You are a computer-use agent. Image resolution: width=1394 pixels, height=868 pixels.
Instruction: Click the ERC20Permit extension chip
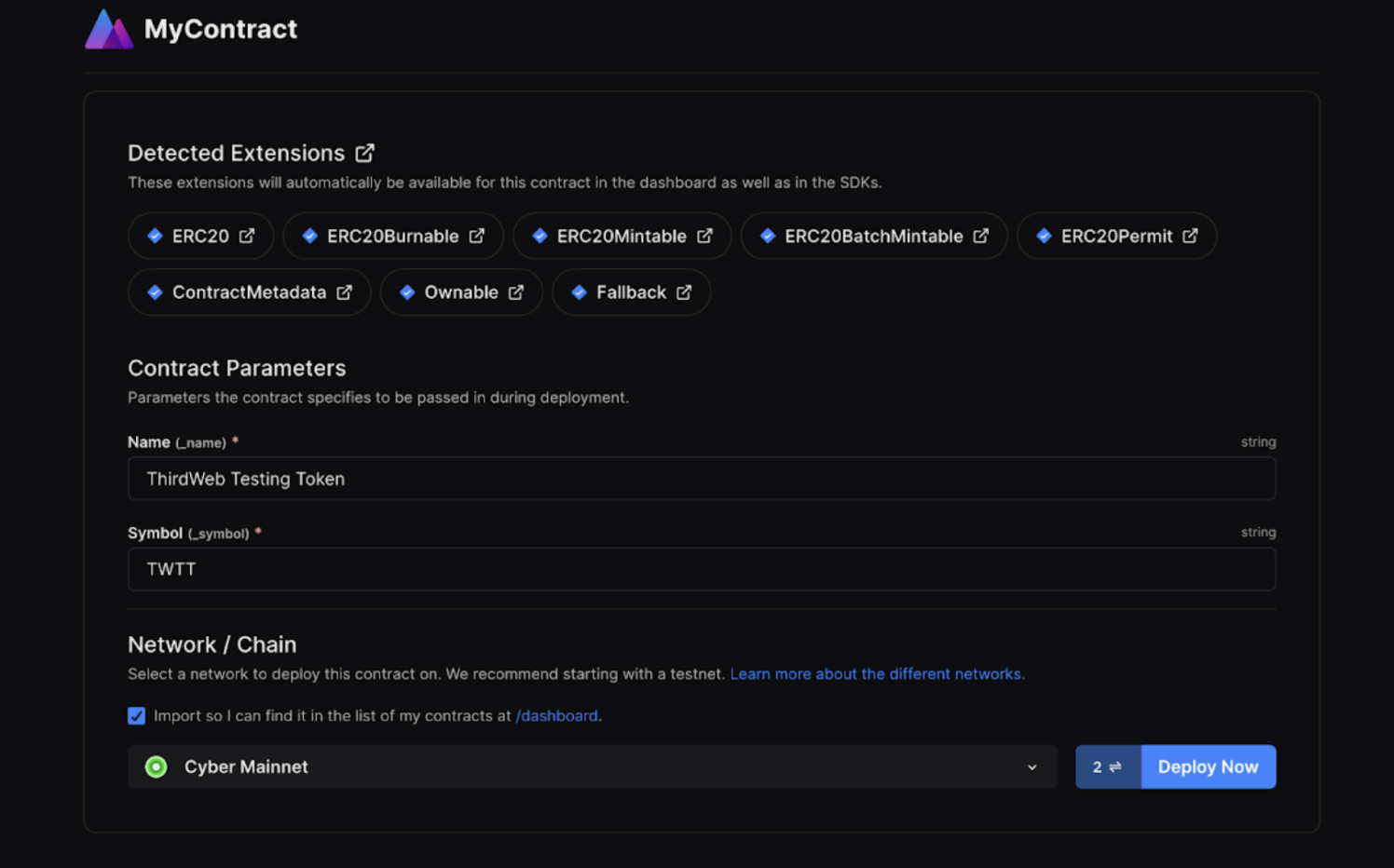click(1116, 237)
